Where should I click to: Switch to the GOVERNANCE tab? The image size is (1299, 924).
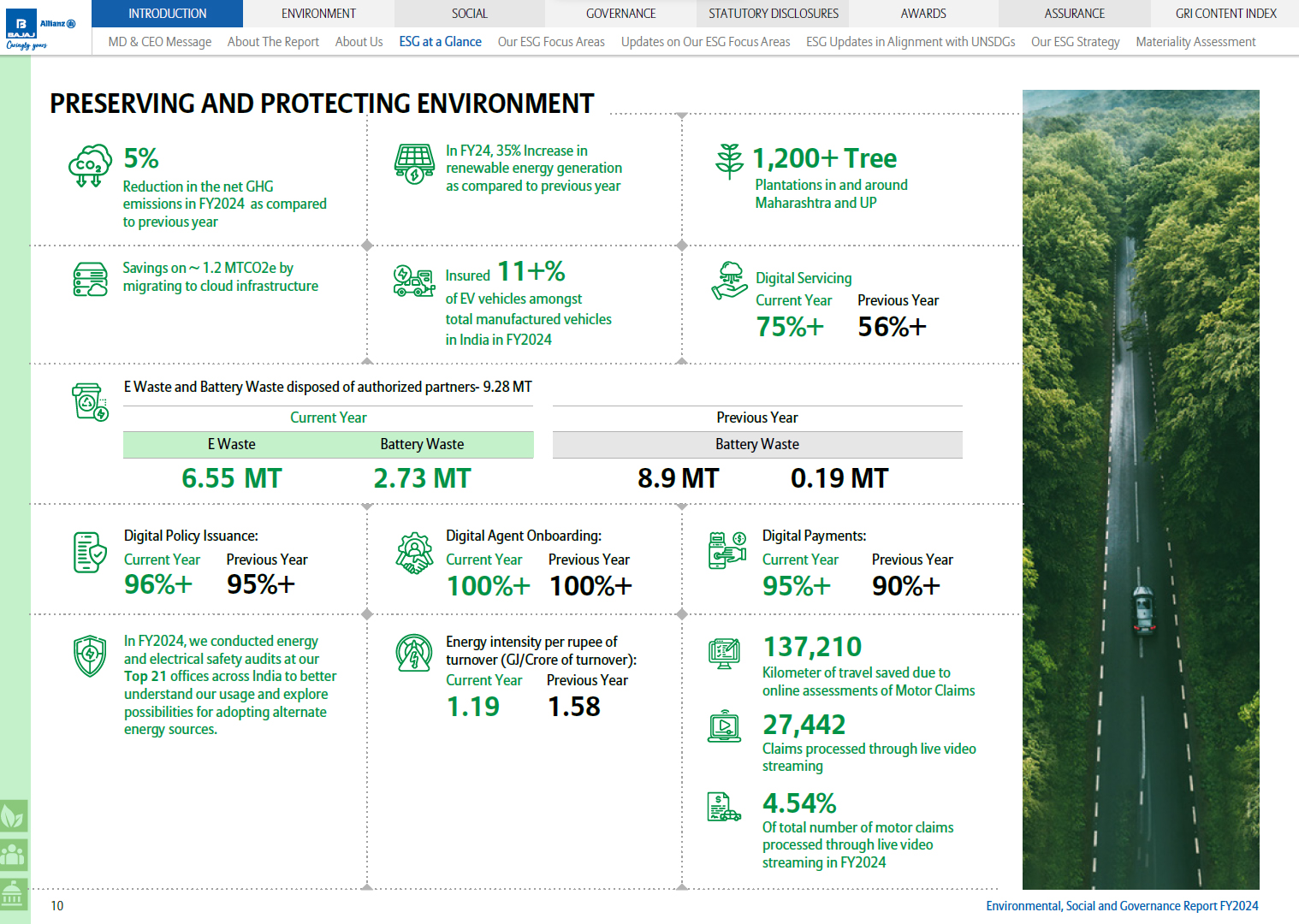(x=620, y=14)
